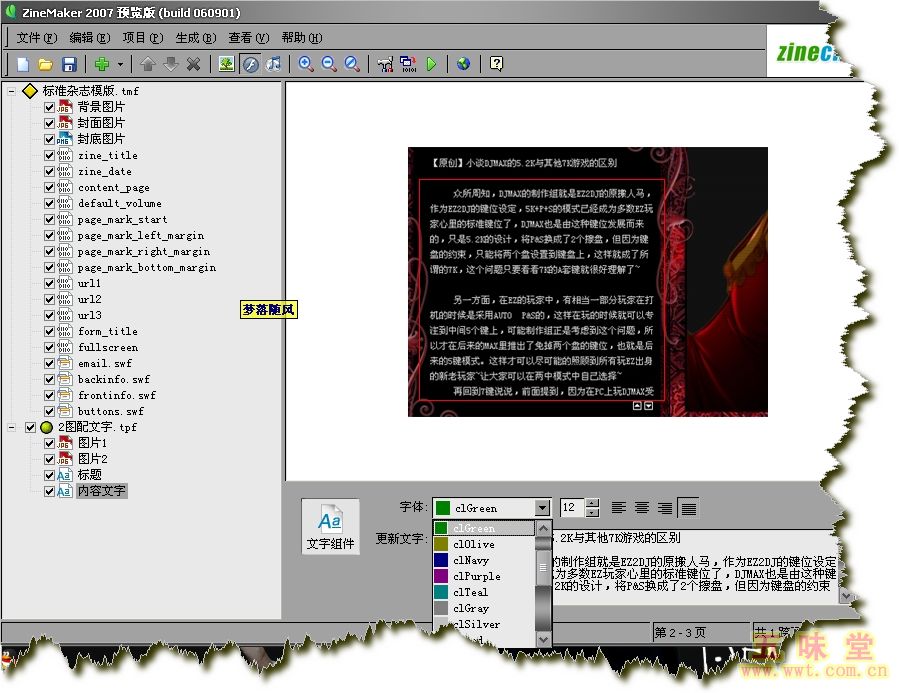Click the music note toolbar icon
The width and height of the screenshot is (899, 693).
[273, 64]
